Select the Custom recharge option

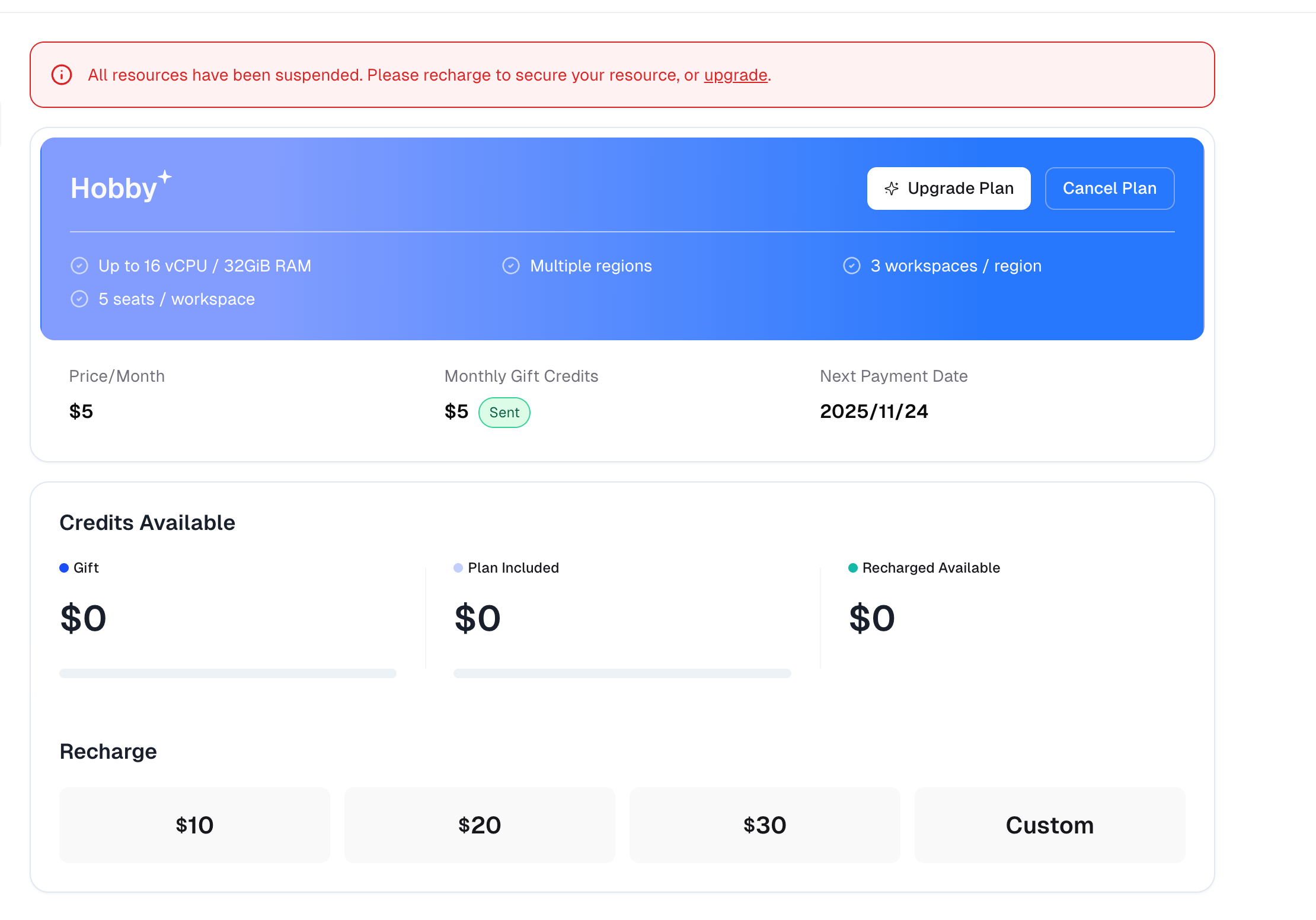coord(1050,825)
